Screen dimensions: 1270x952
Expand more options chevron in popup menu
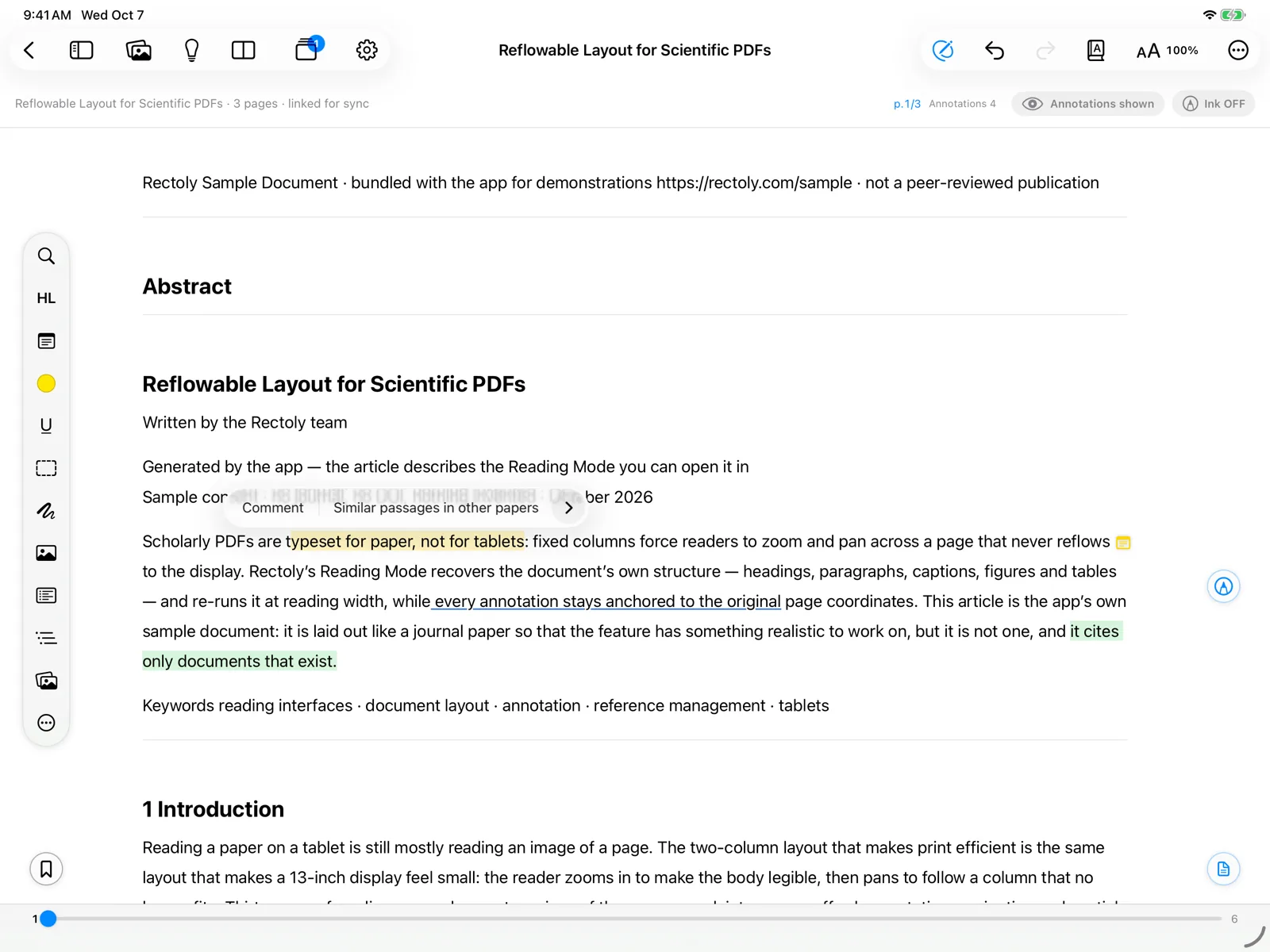coord(568,508)
